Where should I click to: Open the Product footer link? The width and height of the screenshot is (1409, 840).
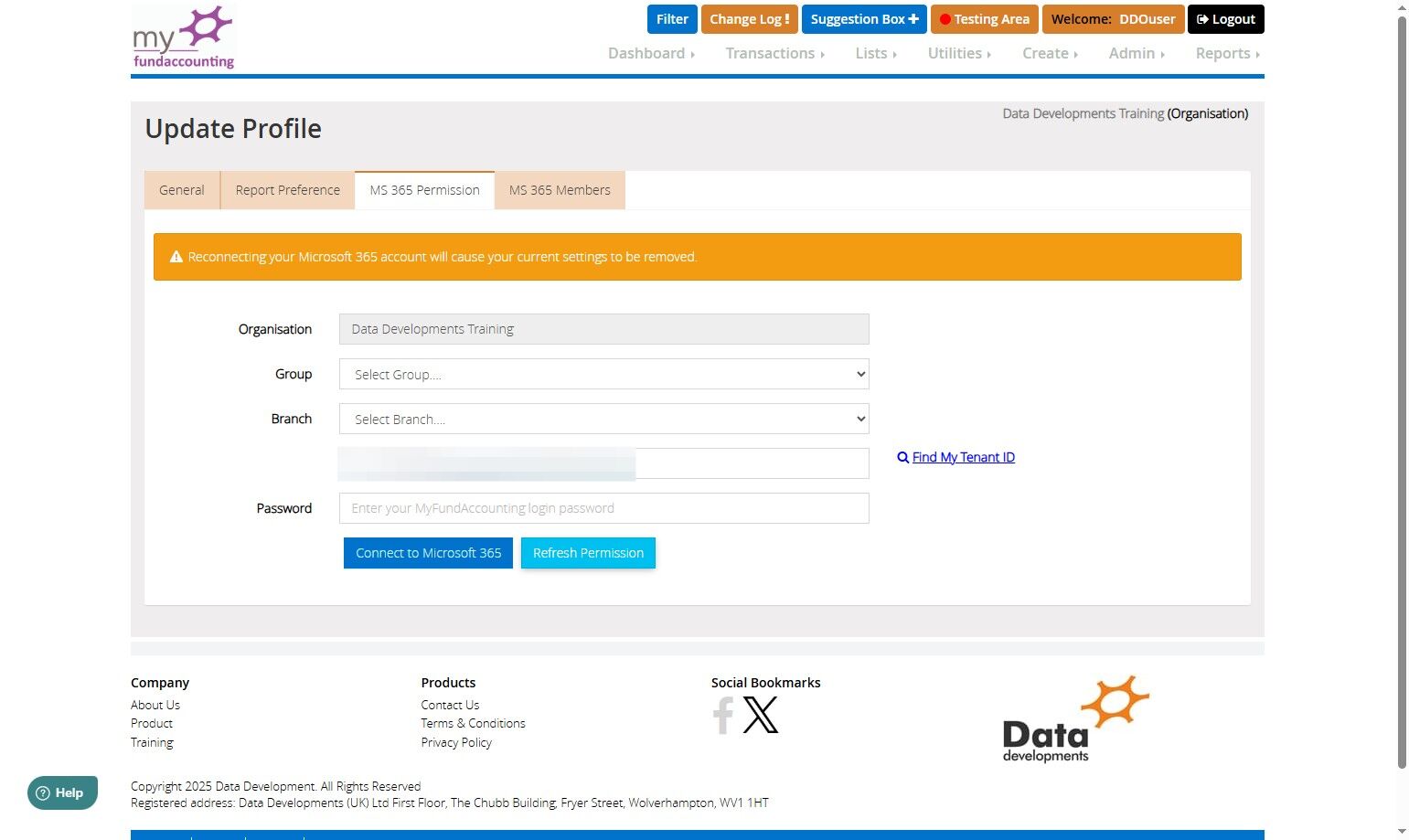[152, 723]
